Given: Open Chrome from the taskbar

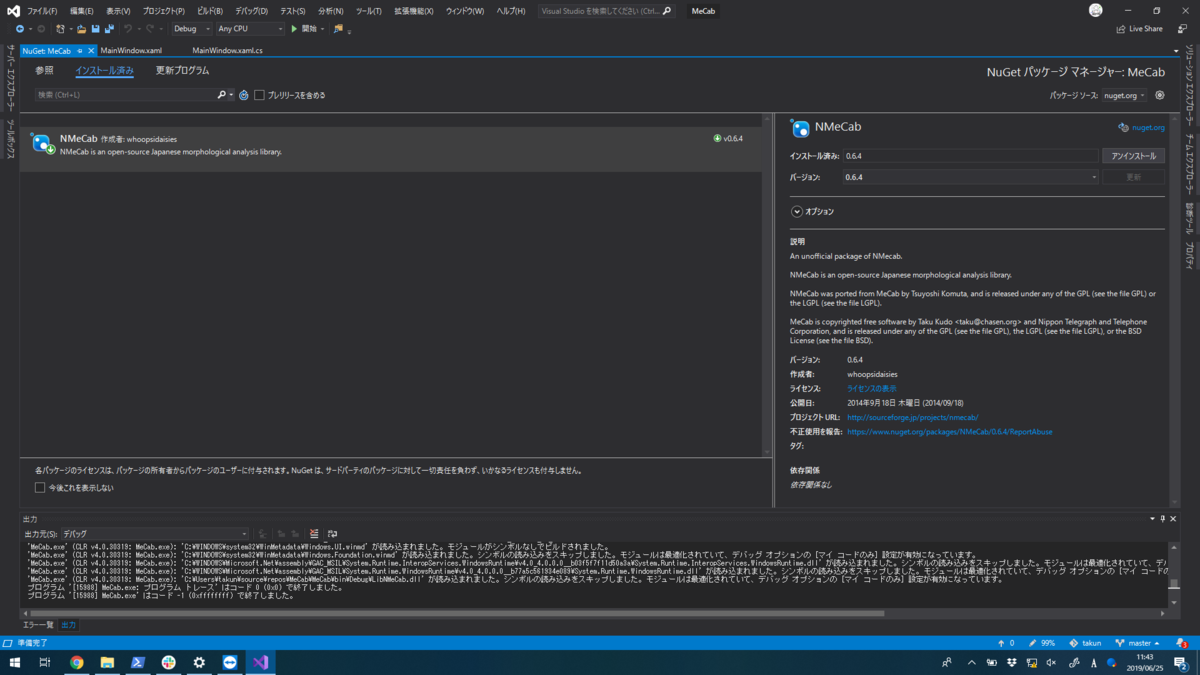Looking at the screenshot, I should coord(76,662).
